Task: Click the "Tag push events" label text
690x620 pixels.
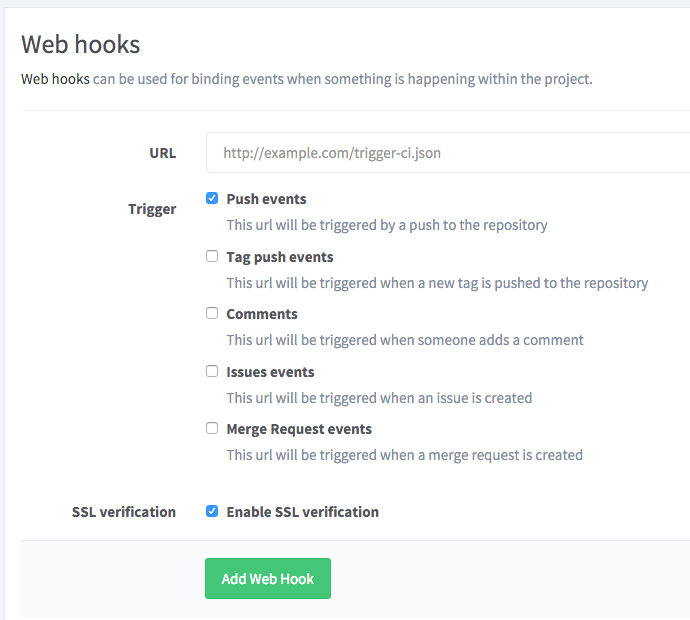Action: [280, 257]
